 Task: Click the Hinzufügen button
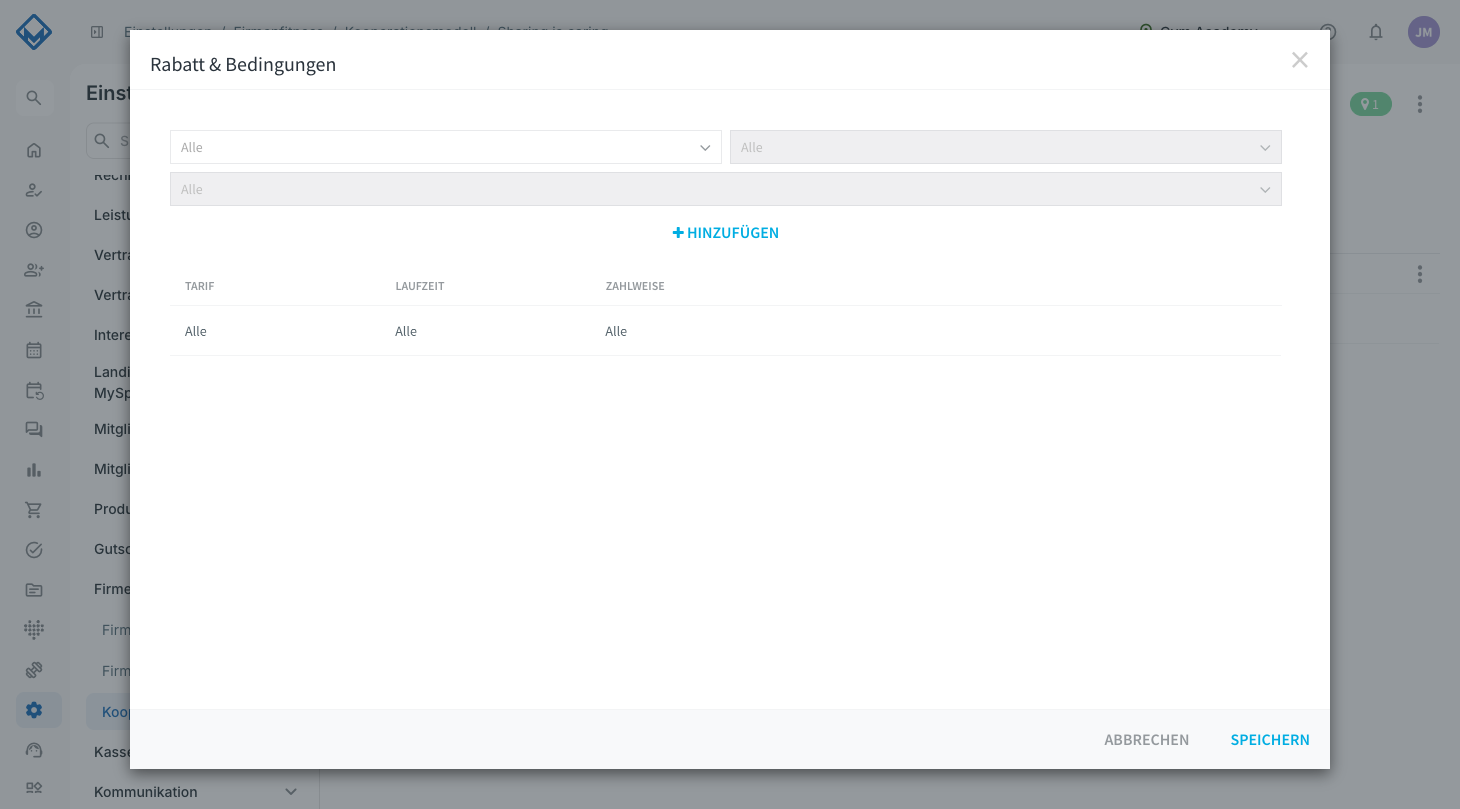click(726, 233)
